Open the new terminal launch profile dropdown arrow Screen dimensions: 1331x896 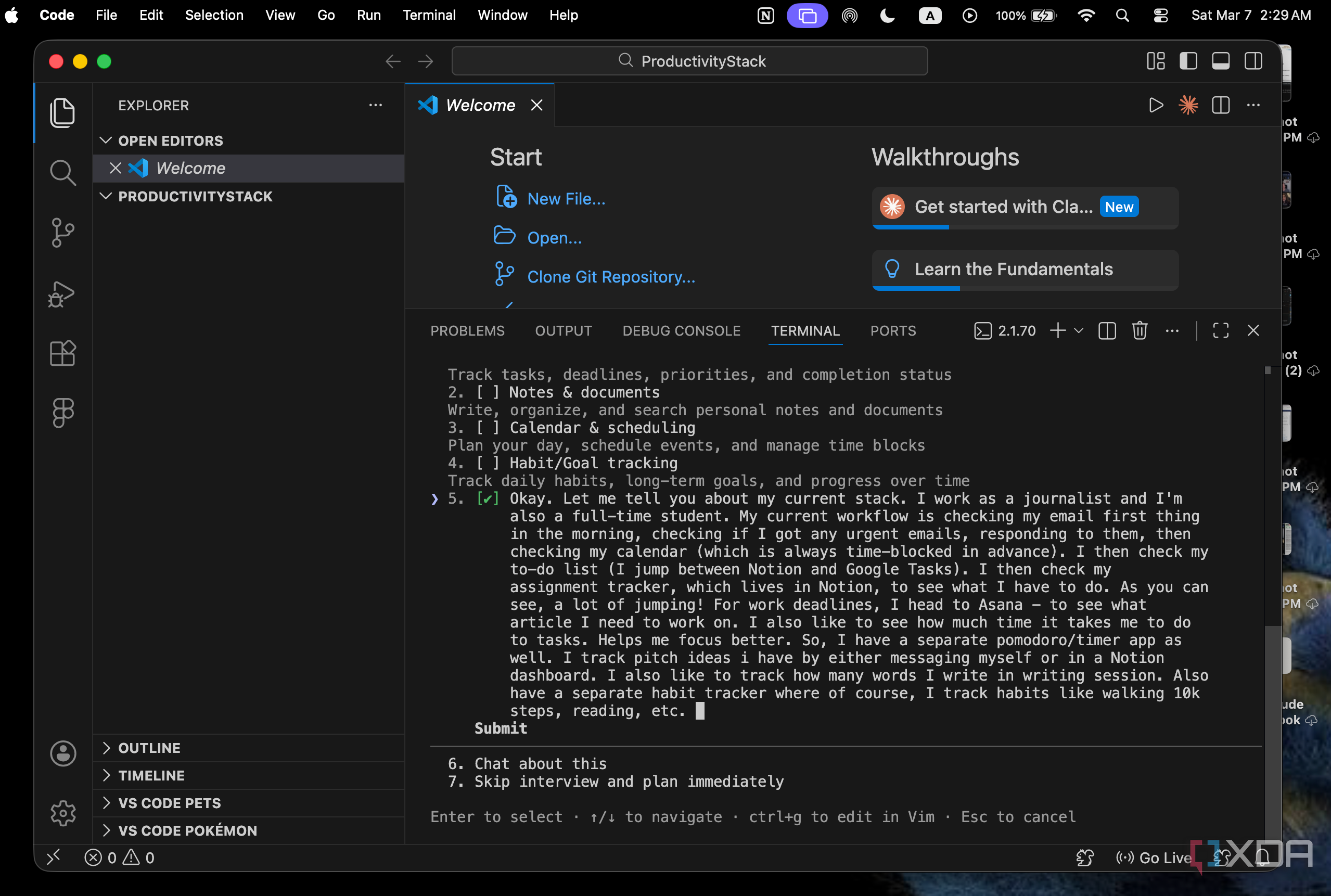coord(1079,330)
